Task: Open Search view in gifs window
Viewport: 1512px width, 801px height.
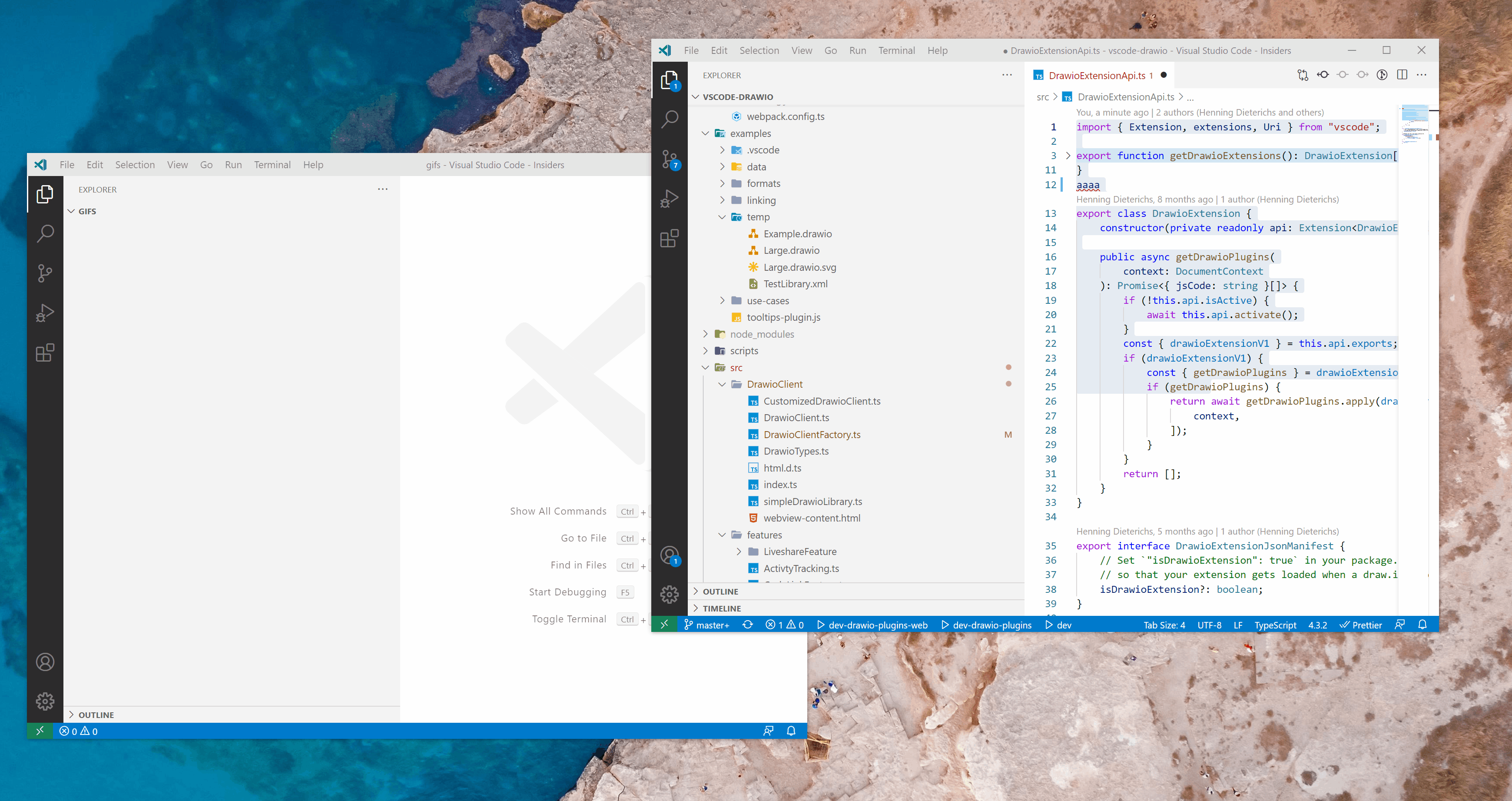Action: 45,234
